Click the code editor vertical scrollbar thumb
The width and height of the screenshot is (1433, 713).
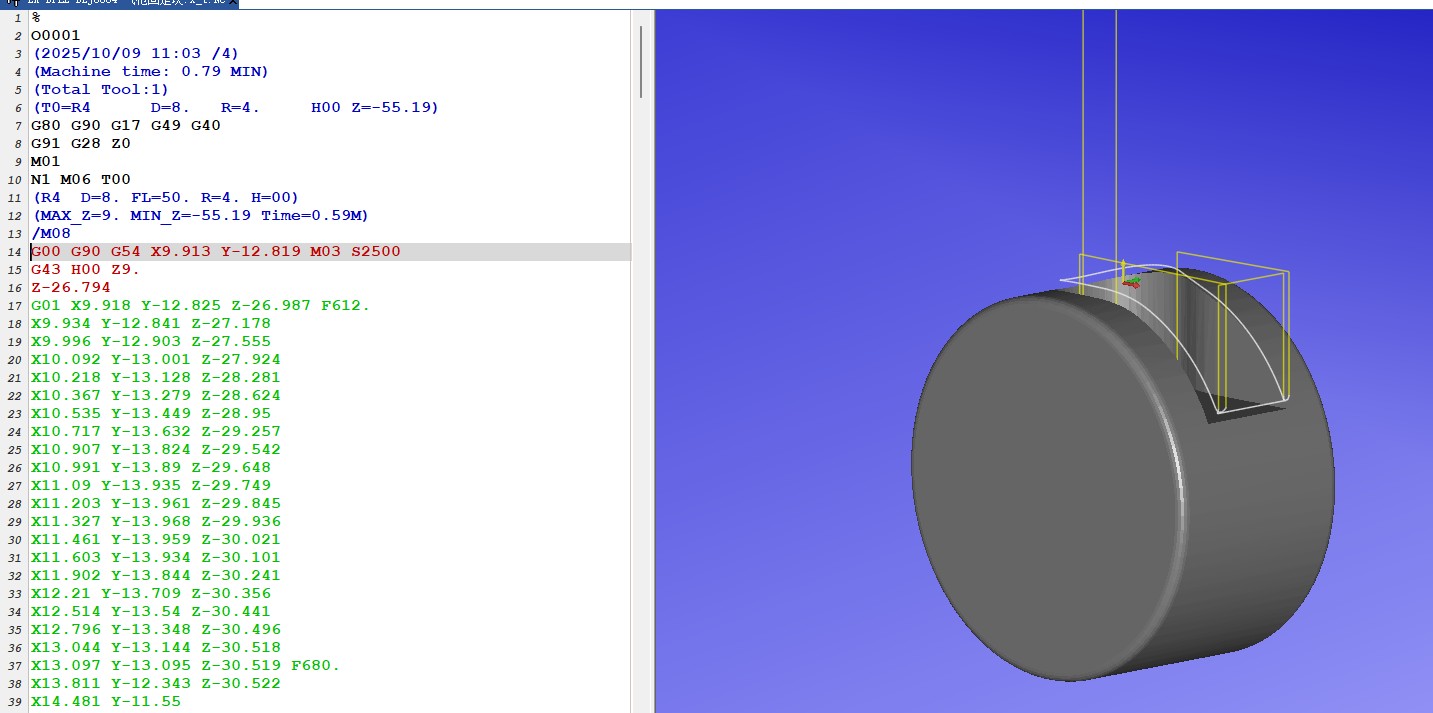tap(641, 62)
